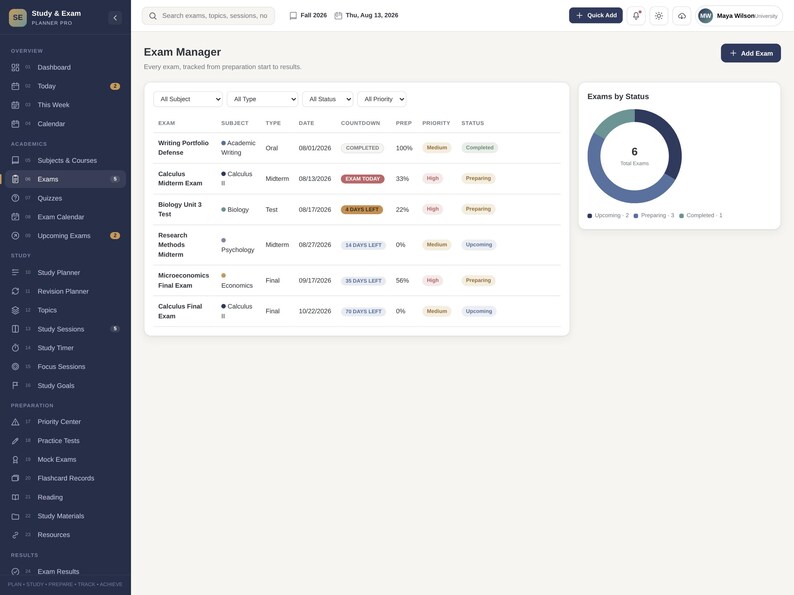
Task: Open notifications bell icon
Action: (x=636, y=16)
